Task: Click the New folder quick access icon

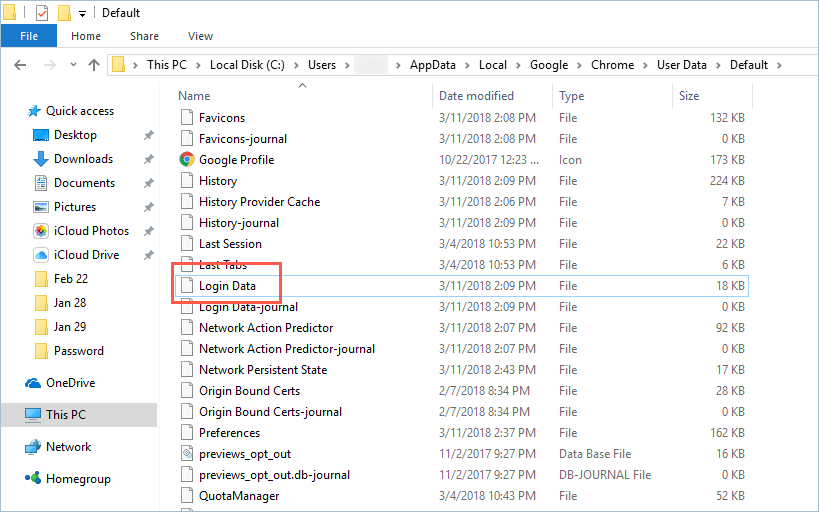Action: pos(64,13)
